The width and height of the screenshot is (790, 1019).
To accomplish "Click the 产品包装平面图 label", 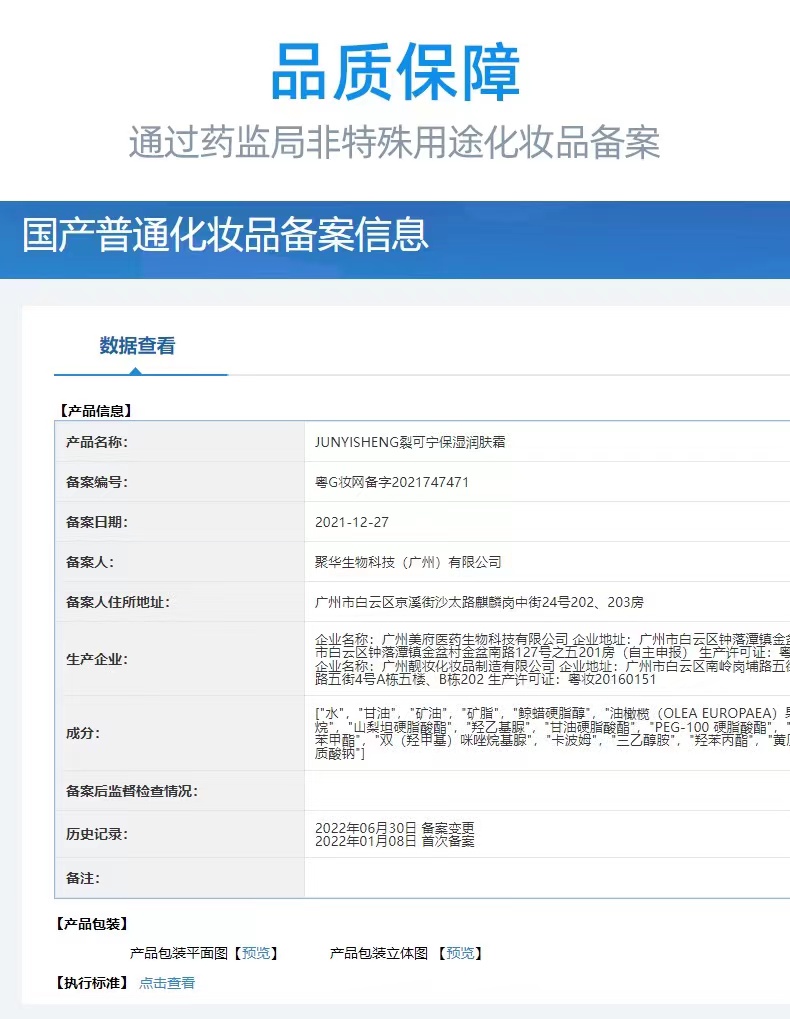I will tap(179, 953).
